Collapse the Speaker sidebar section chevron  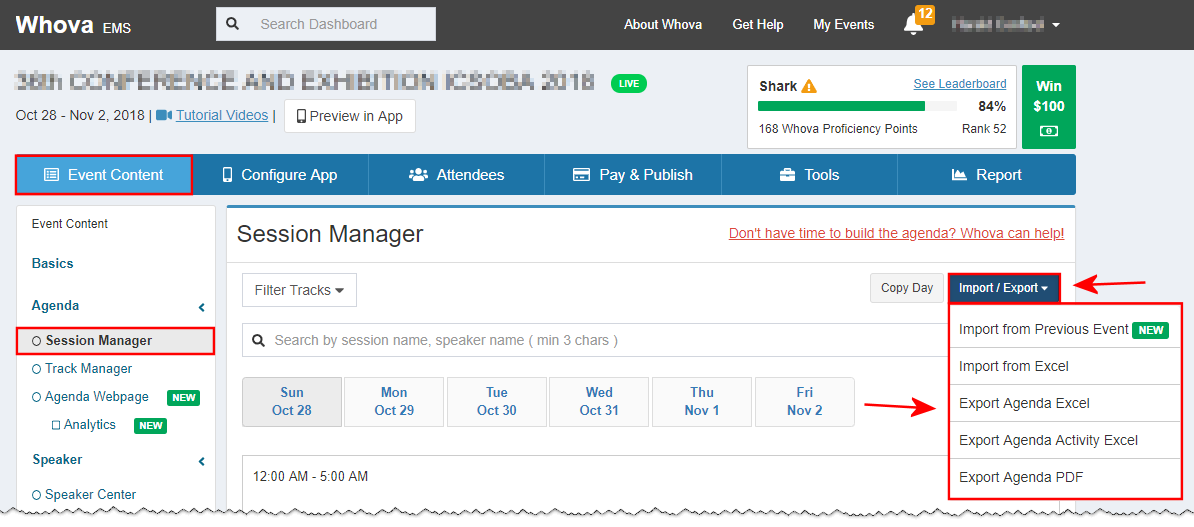[202, 462]
